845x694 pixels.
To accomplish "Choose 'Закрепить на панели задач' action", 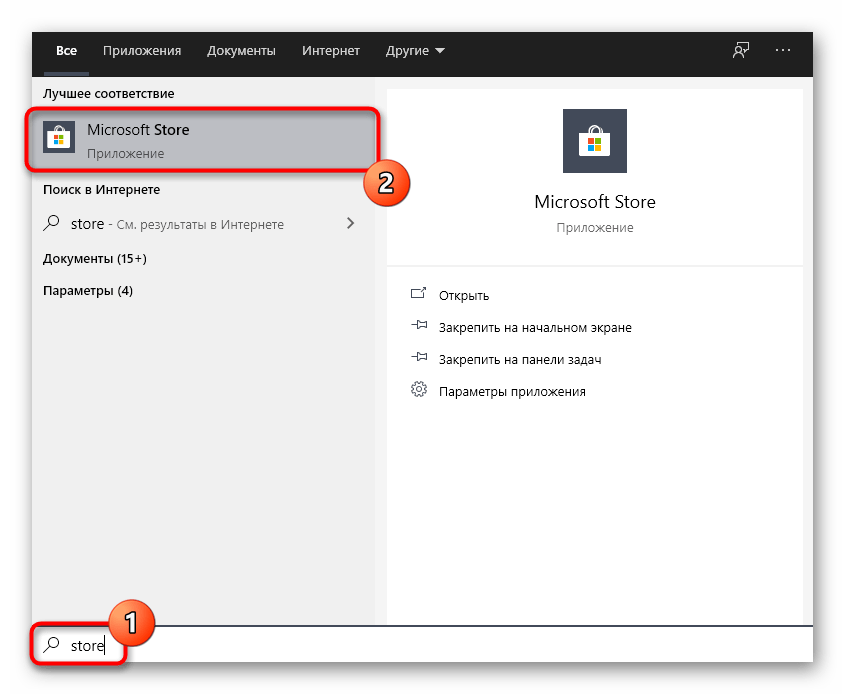I will (x=520, y=359).
